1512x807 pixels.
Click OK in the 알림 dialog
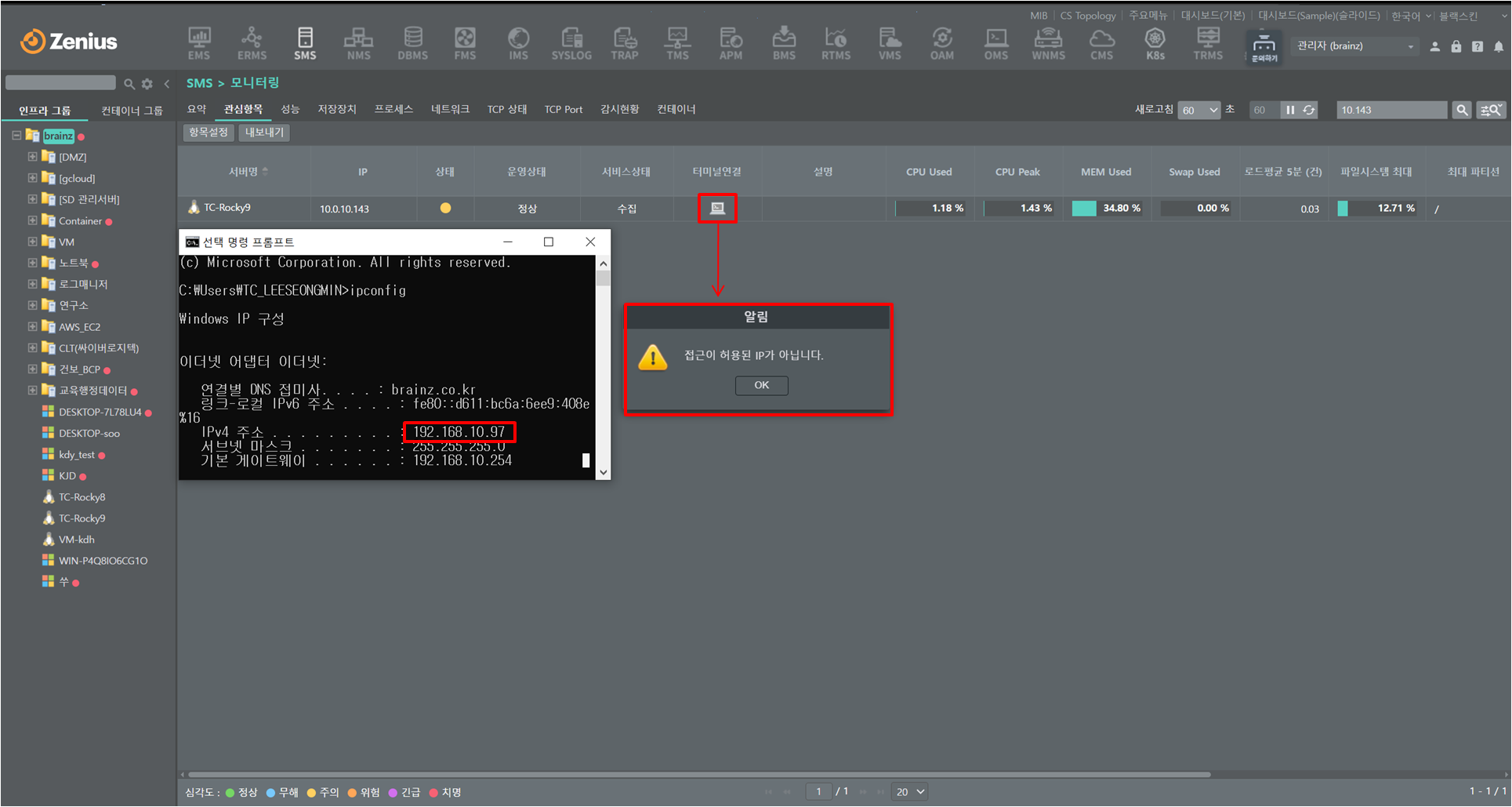pos(761,385)
